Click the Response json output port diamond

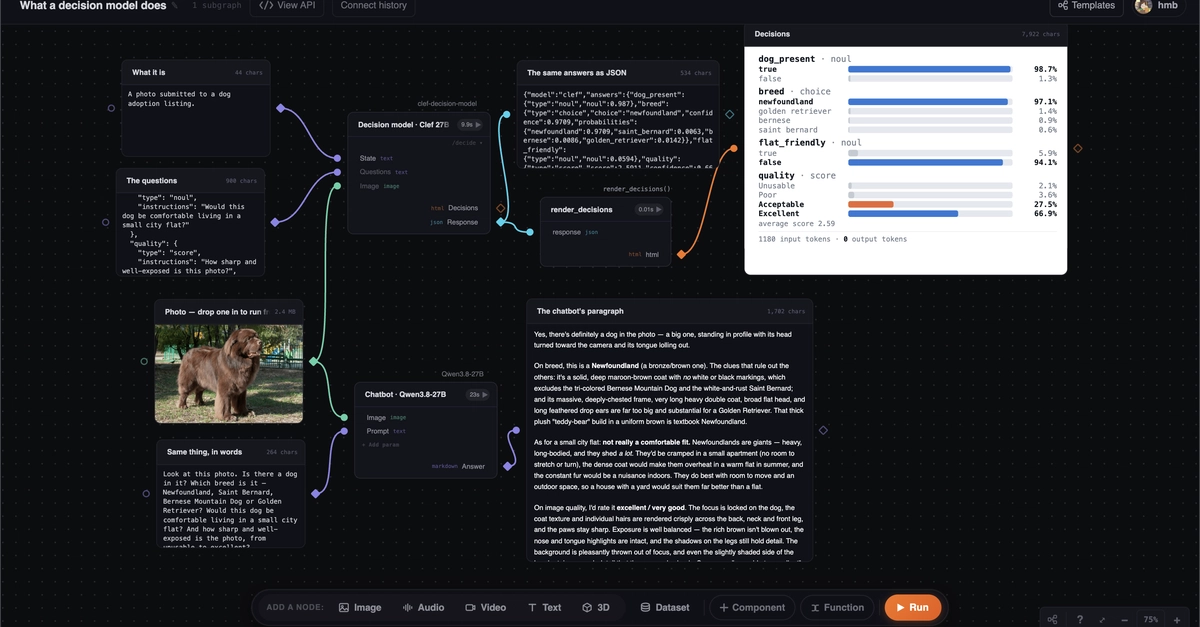point(500,222)
